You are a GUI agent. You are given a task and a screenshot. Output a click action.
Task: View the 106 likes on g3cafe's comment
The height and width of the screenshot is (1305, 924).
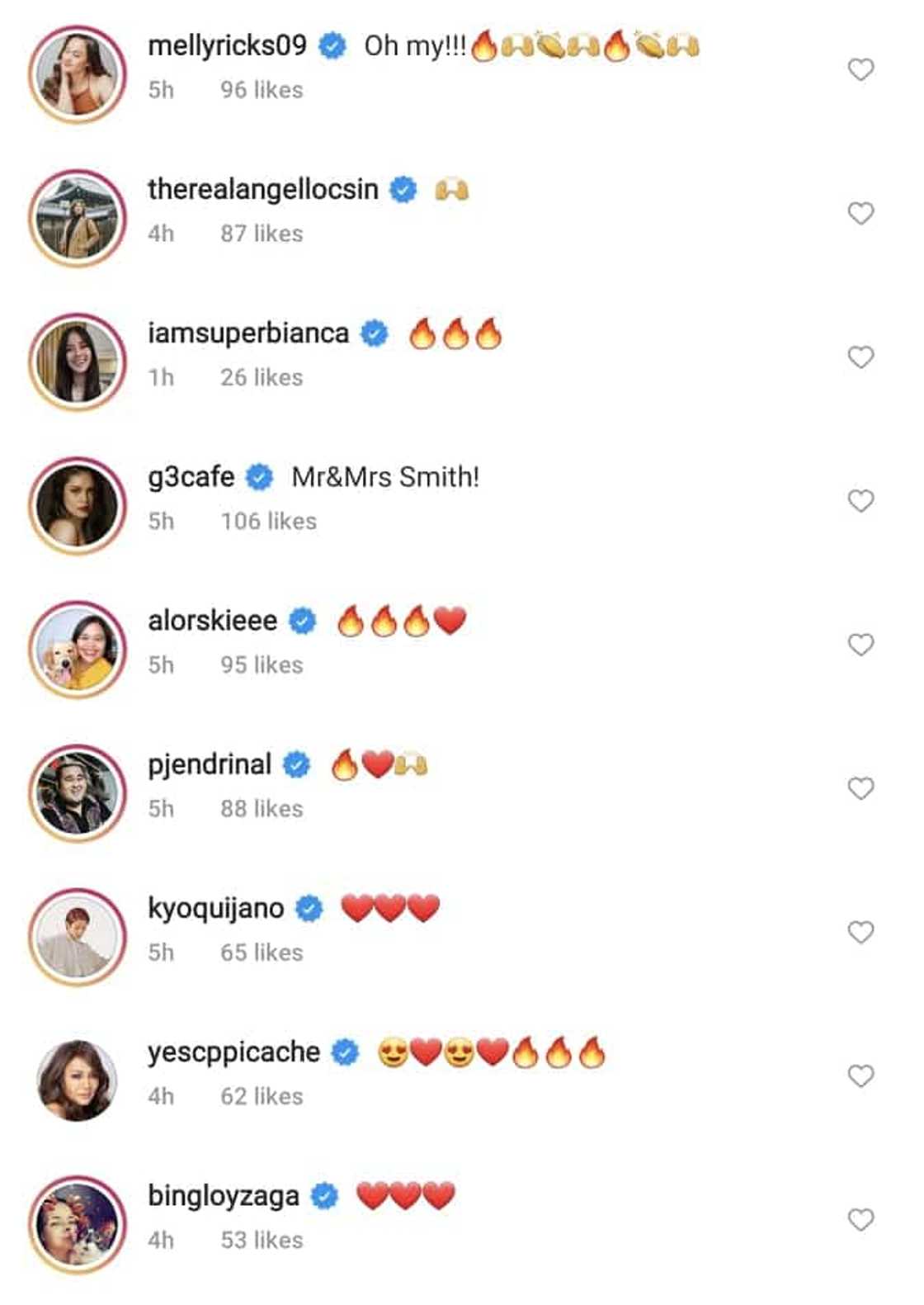268,521
